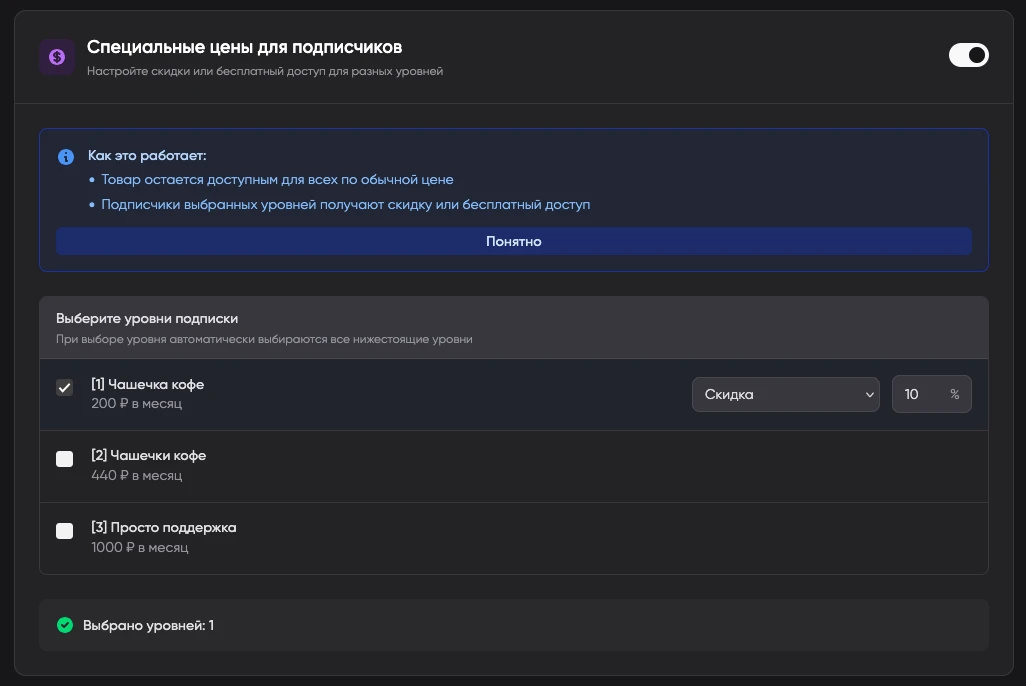Image resolution: width=1026 pixels, height=686 pixels.
Task: Click the discount percent input showing 10
Action: point(915,394)
